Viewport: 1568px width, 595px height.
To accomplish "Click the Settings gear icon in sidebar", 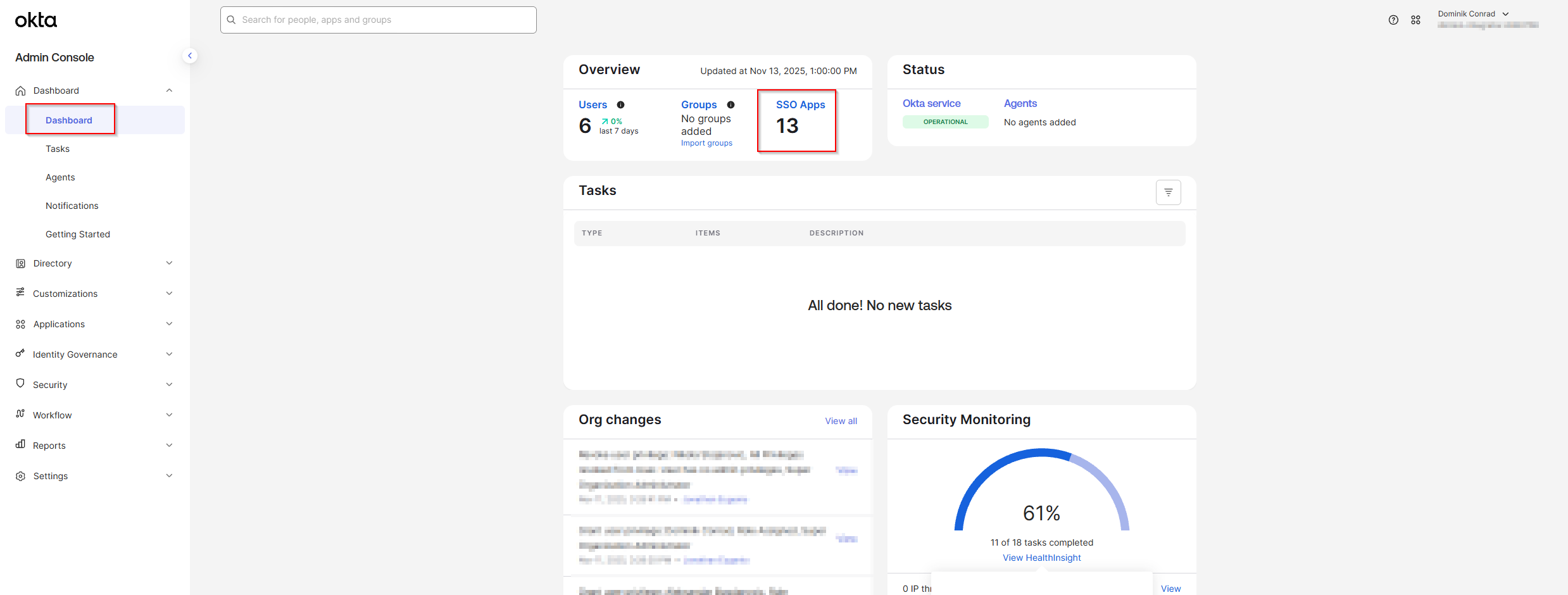I will pyautogui.click(x=20, y=476).
